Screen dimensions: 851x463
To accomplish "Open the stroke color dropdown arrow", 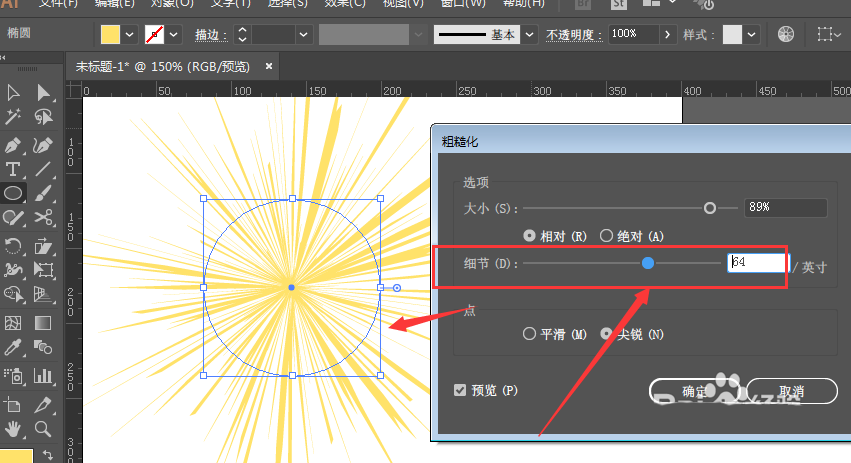I will tap(173, 35).
